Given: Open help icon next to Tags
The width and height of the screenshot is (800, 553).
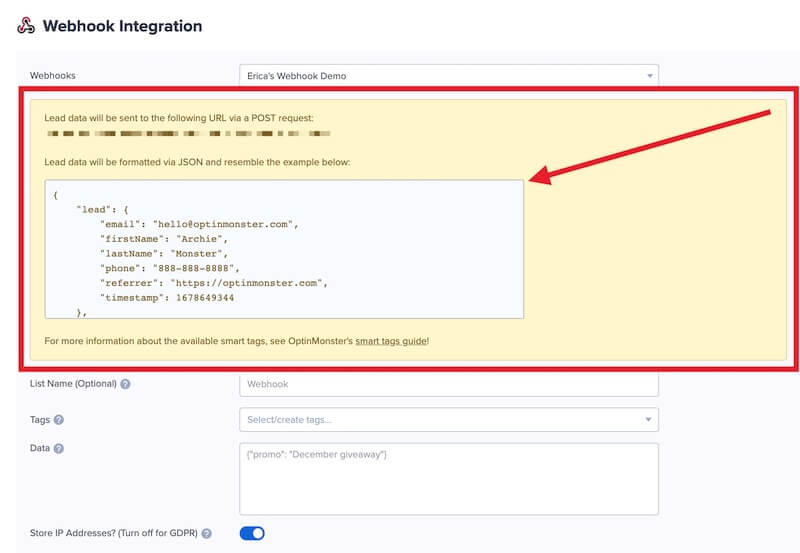Looking at the screenshot, I should click(59, 420).
